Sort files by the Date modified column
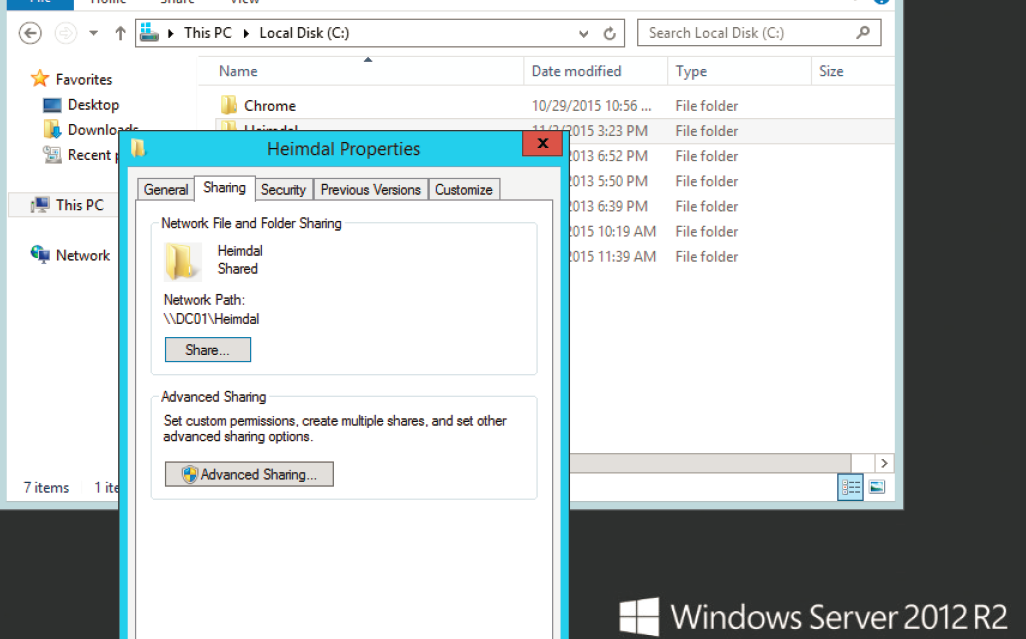 [576, 71]
